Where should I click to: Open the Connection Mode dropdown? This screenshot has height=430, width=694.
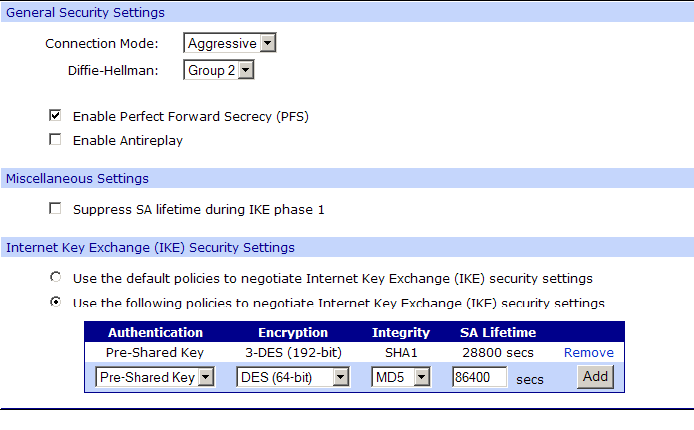pyautogui.click(x=229, y=43)
